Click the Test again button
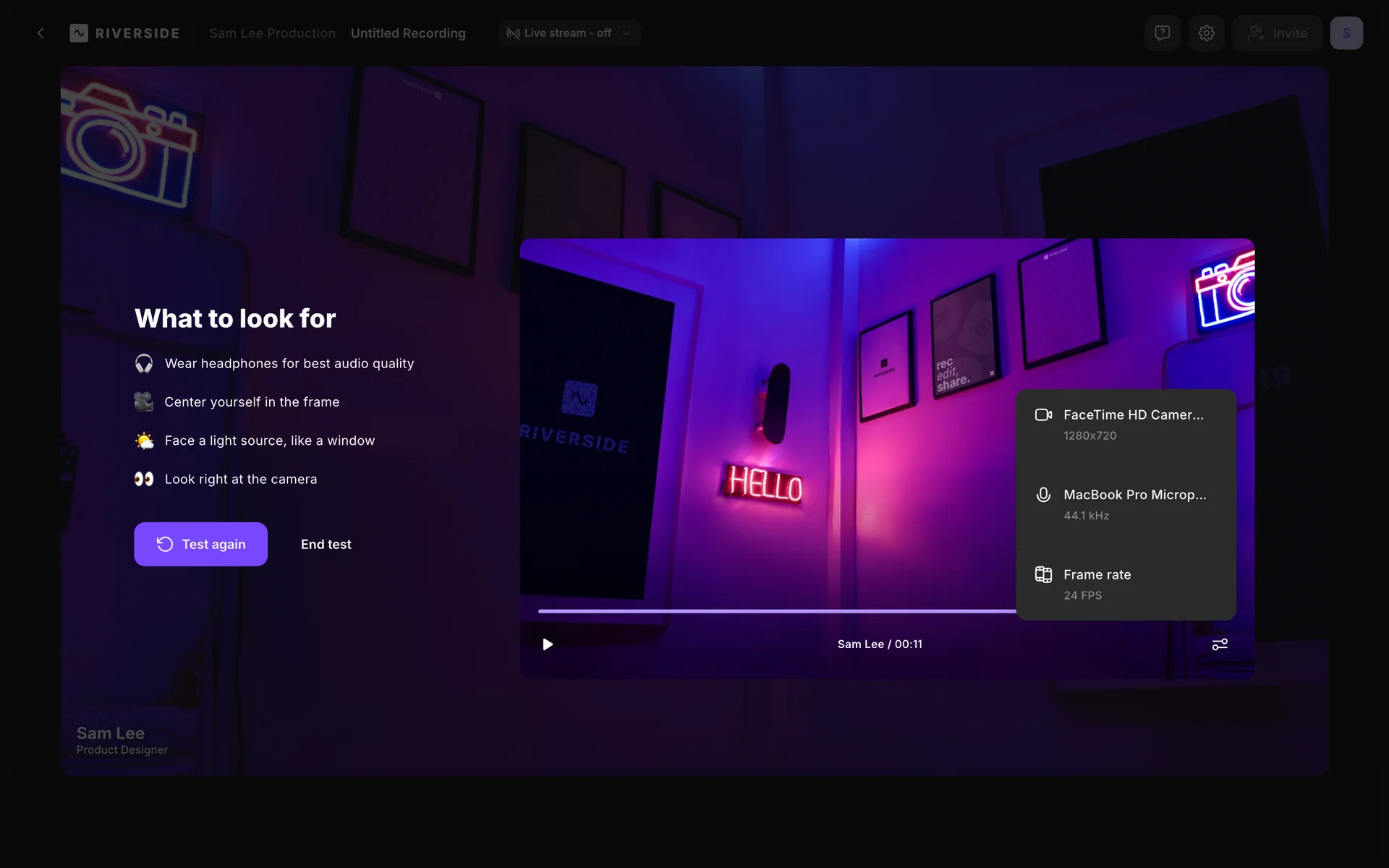The image size is (1389, 868). pos(200,544)
